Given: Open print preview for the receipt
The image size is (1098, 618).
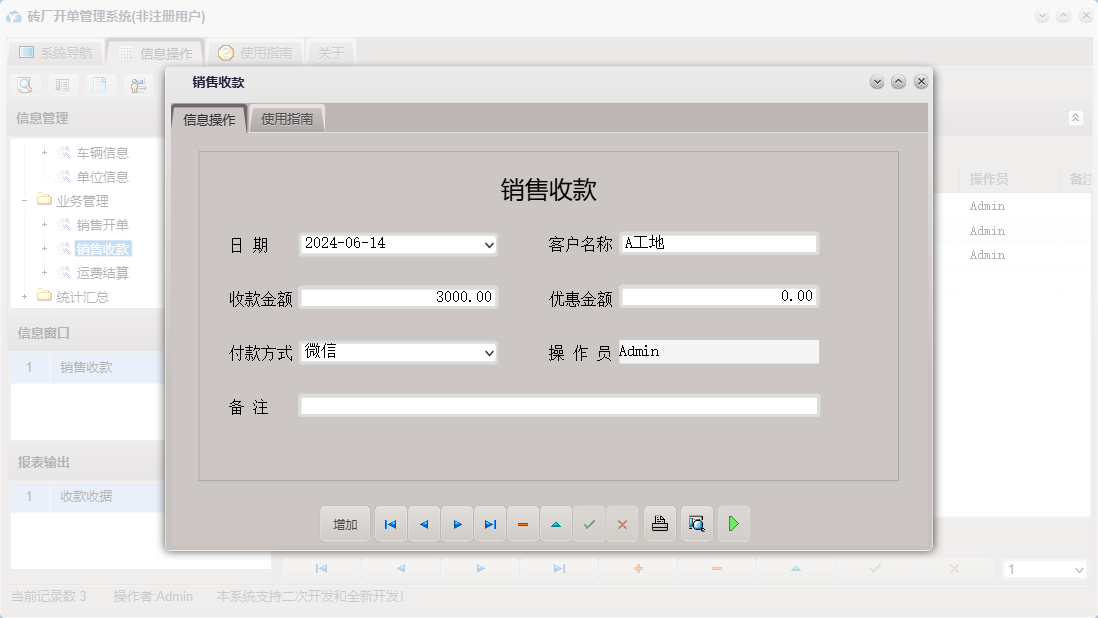Looking at the screenshot, I should 696,523.
